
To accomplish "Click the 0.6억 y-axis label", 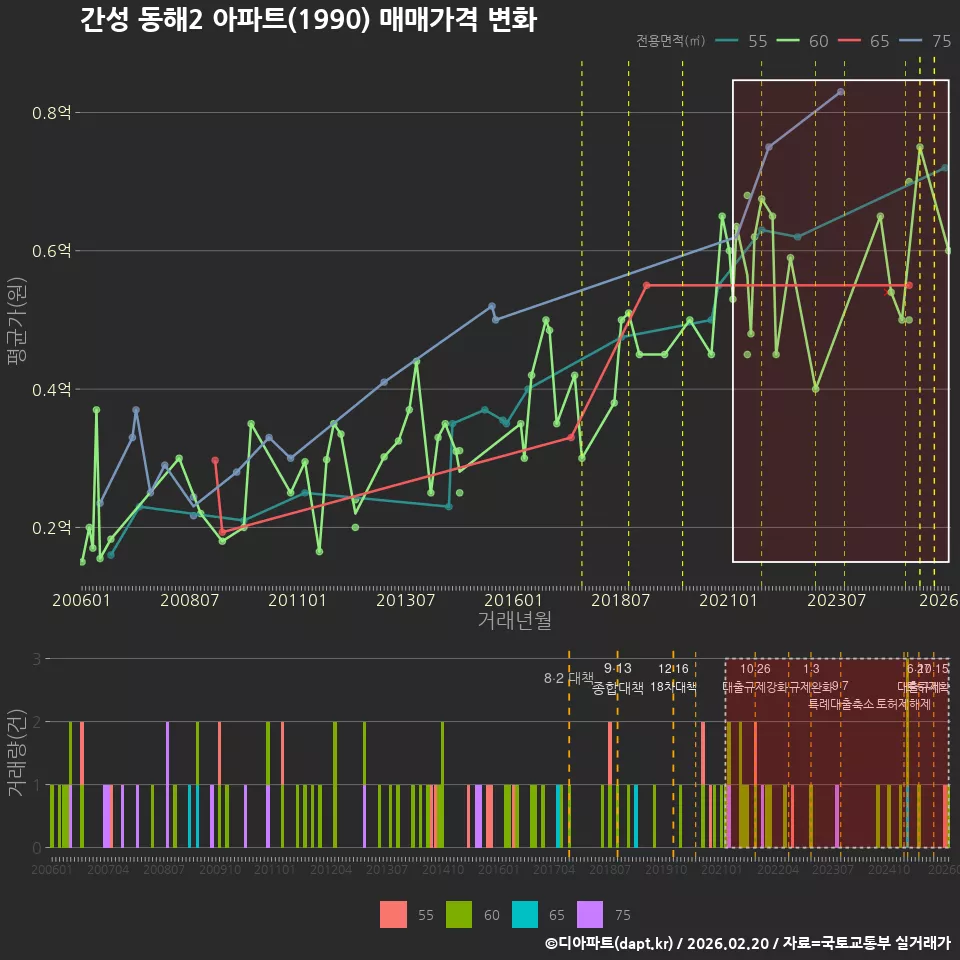I will (51, 250).
